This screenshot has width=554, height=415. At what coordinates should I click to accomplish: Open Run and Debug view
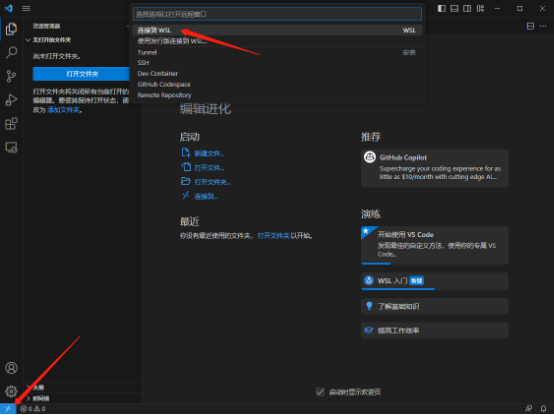(x=11, y=100)
